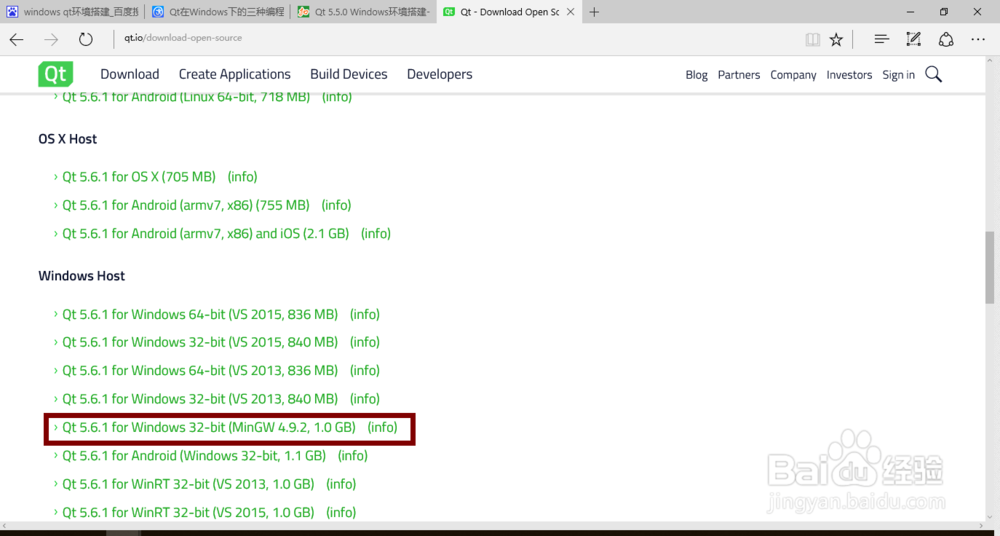1000x536 pixels.
Task: Open info for Windows 64-bit VS 2015
Action: [x=365, y=315]
